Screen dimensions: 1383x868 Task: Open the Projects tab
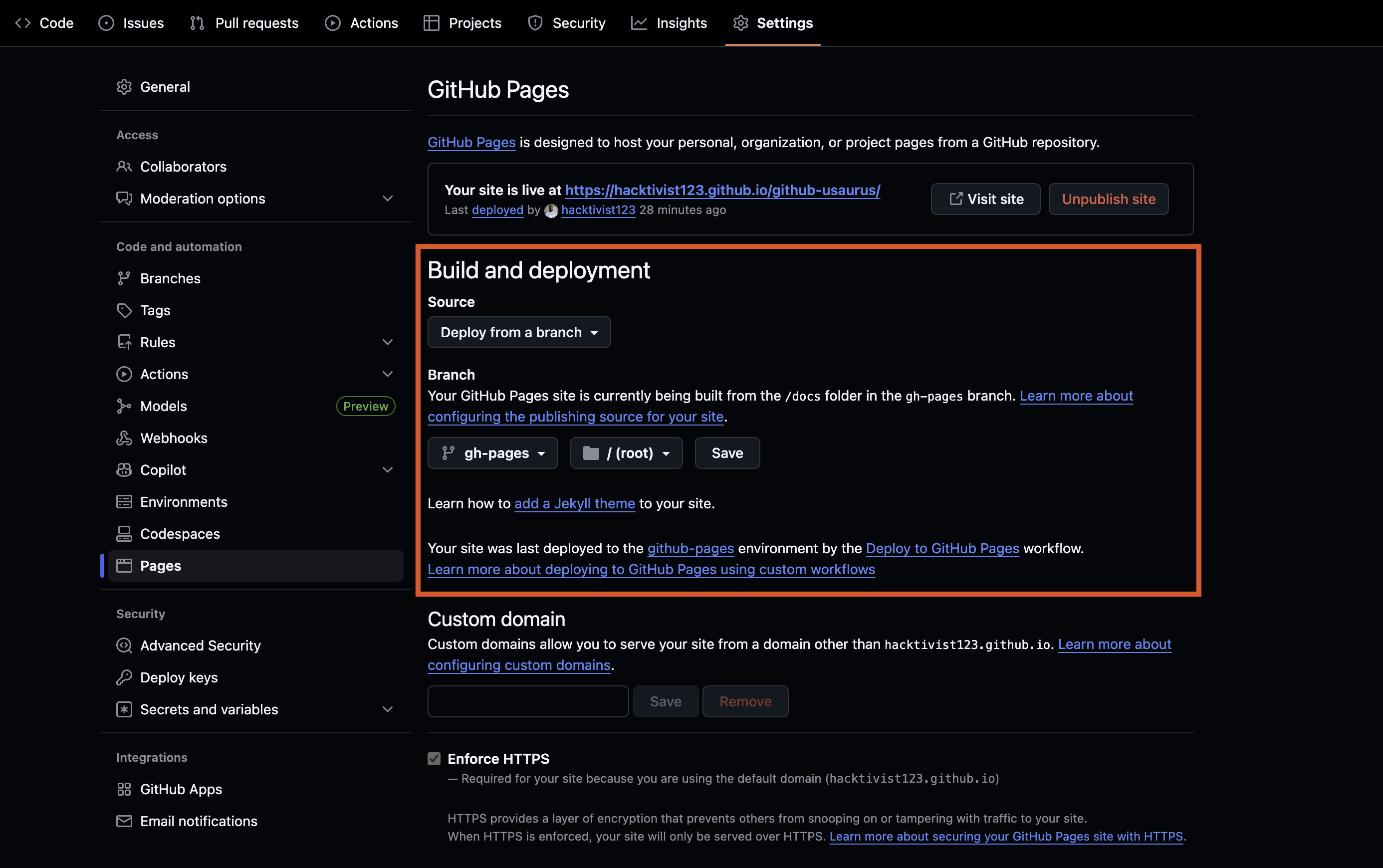462,23
